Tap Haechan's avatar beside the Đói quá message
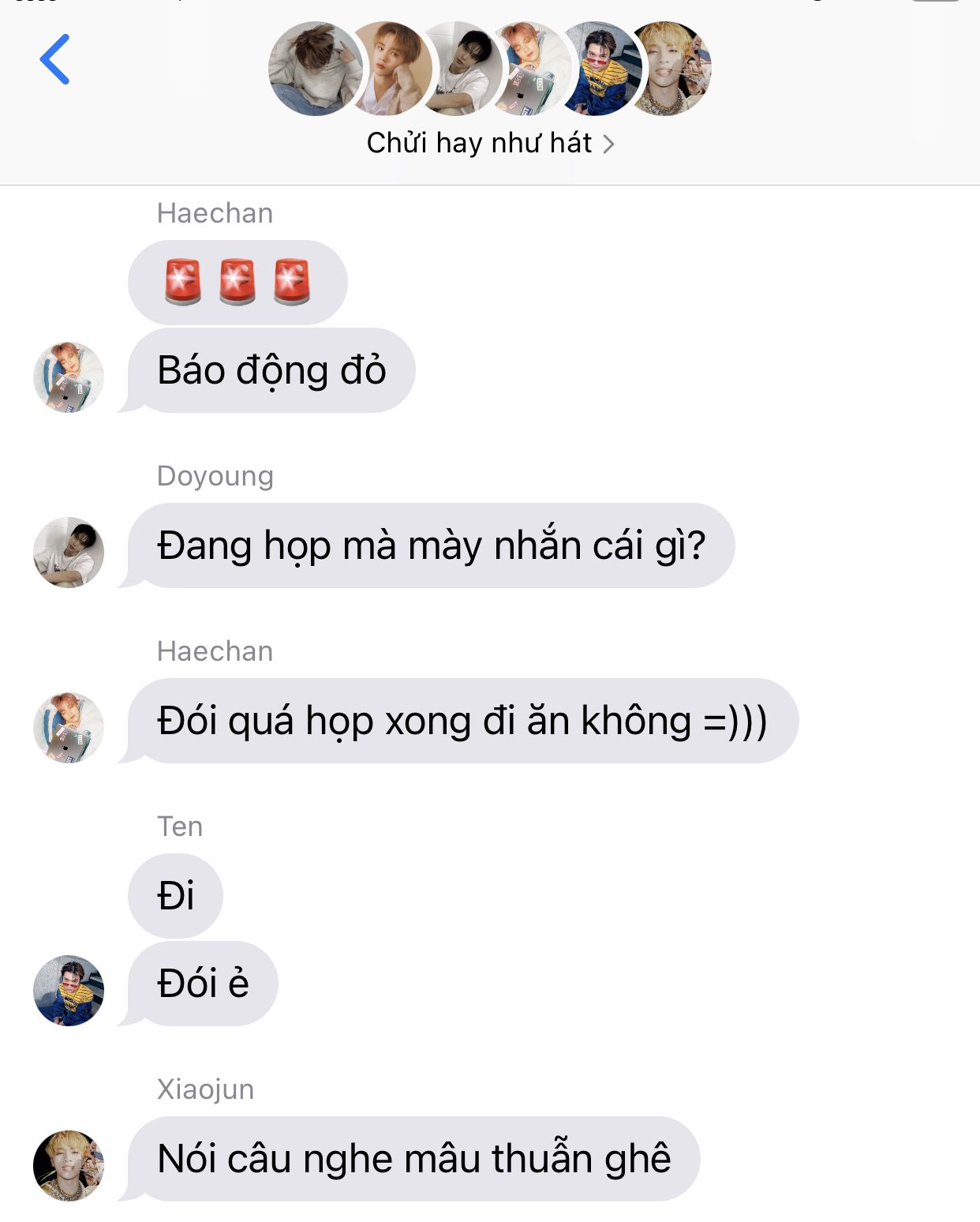Screen dimensions: 980x1222 coord(69,728)
